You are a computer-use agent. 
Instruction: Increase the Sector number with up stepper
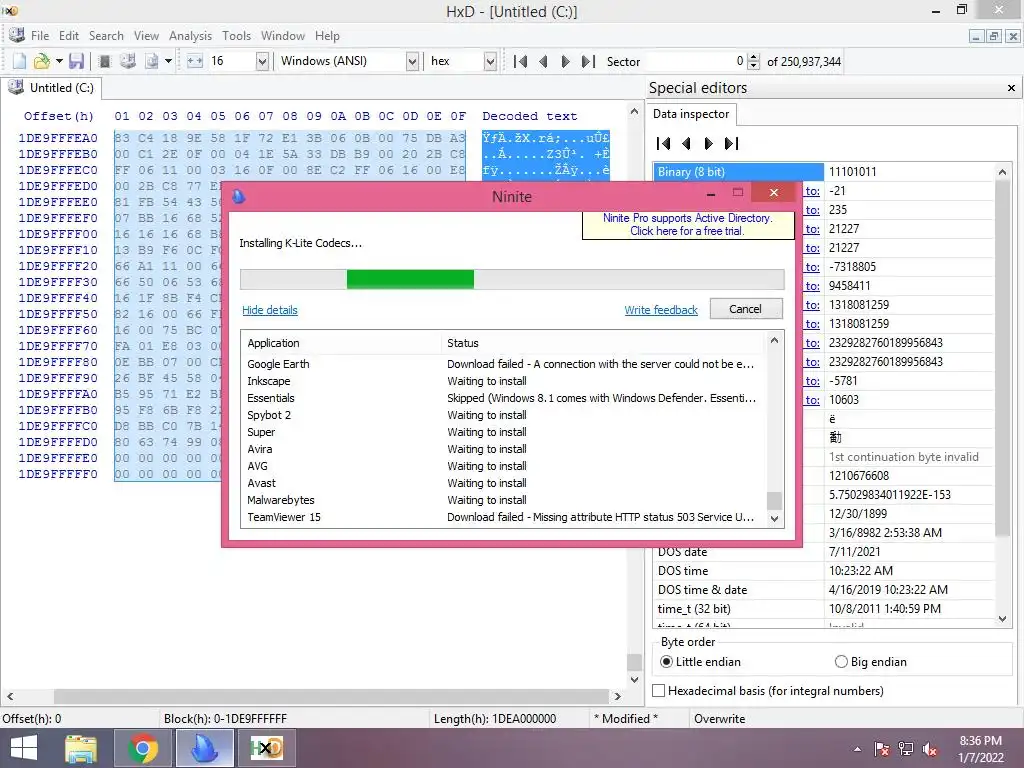(x=754, y=57)
